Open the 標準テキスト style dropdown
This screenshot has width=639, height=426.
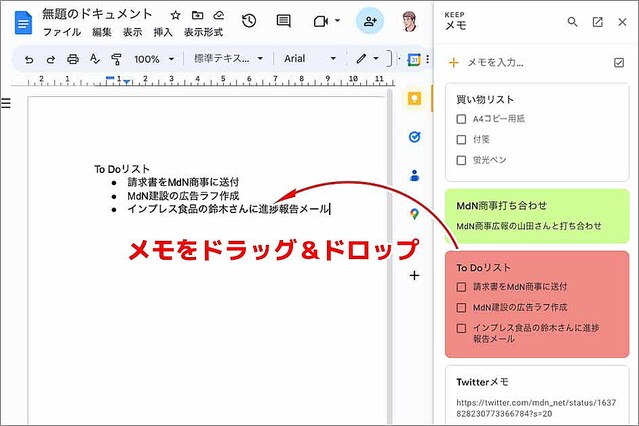coord(228,59)
